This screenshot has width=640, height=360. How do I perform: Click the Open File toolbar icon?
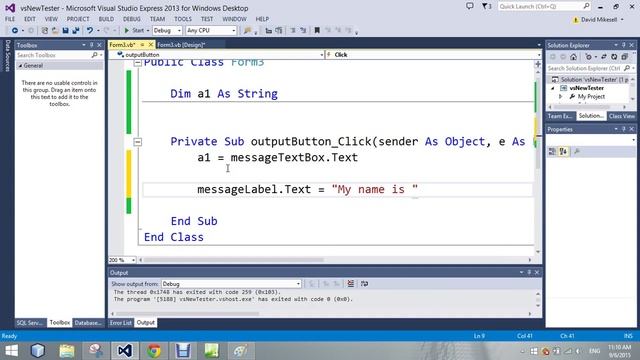tap(55, 31)
